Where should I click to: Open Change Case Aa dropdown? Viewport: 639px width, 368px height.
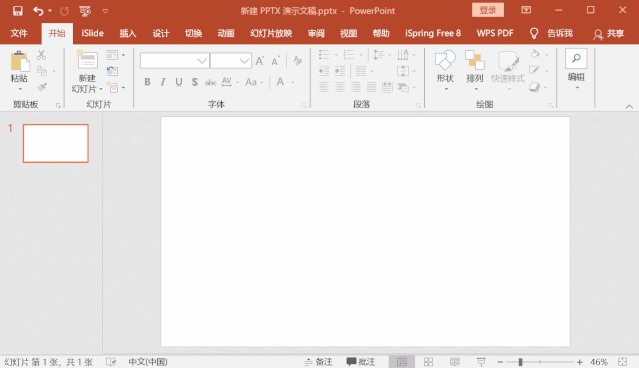coord(254,82)
